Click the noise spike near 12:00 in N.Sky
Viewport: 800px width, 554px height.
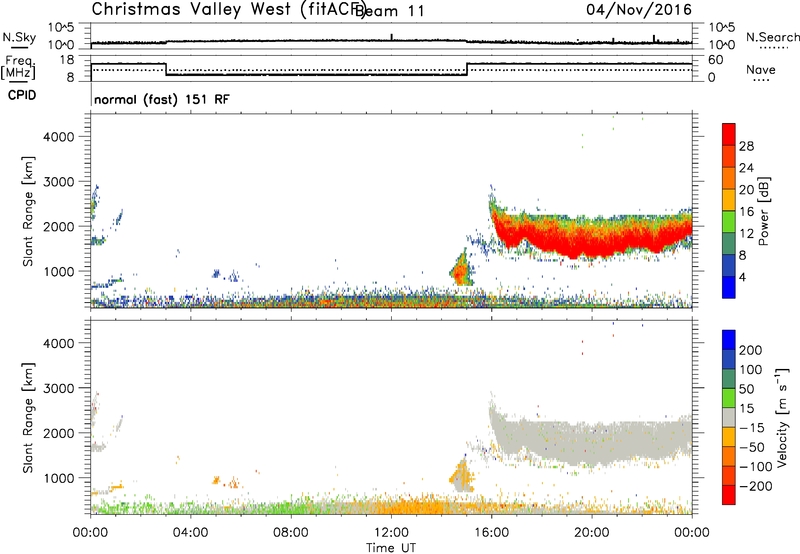[x=391, y=37]
